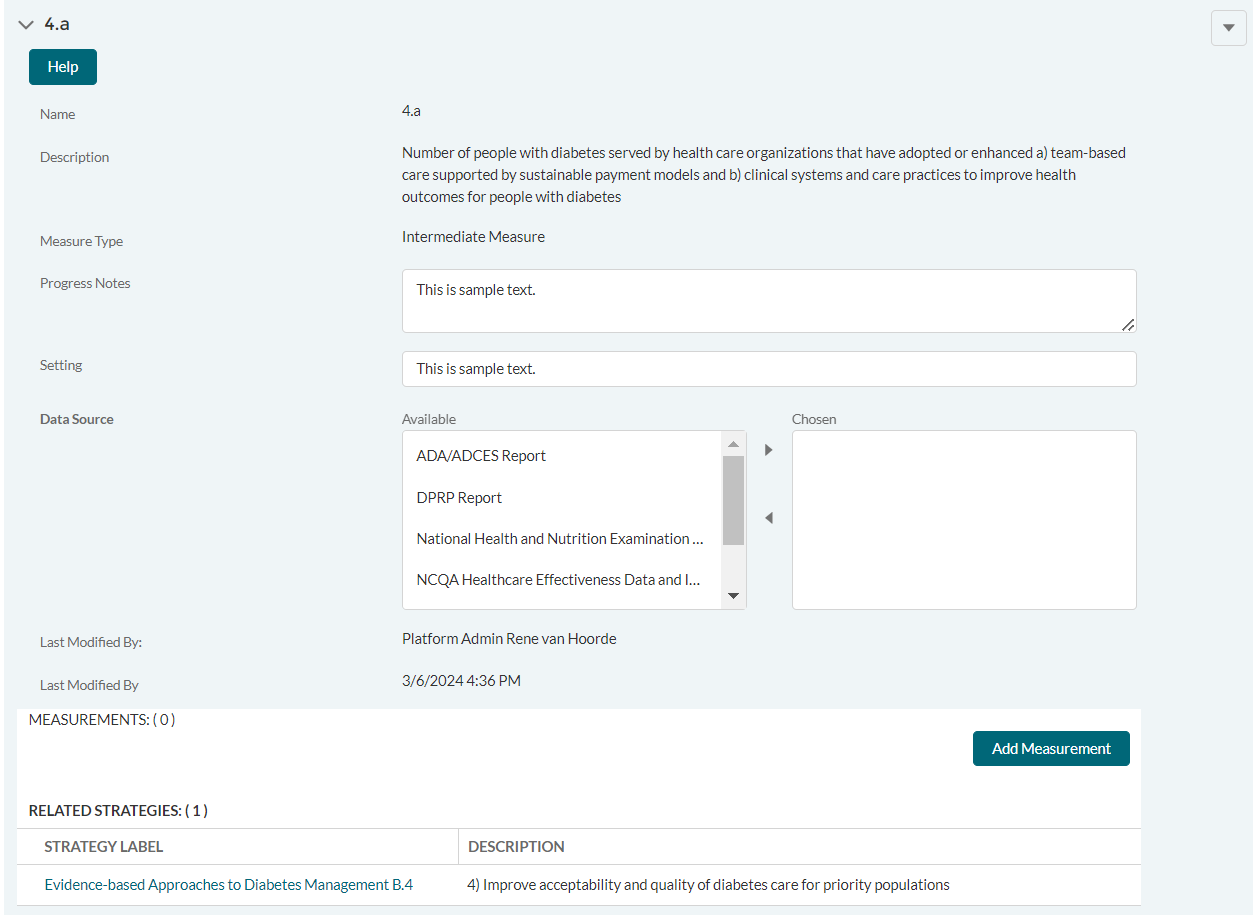Choose National Health and Nutrition Examination option
The width and height of the screenshot is (1253, 915).
click(x=559, y=539)
